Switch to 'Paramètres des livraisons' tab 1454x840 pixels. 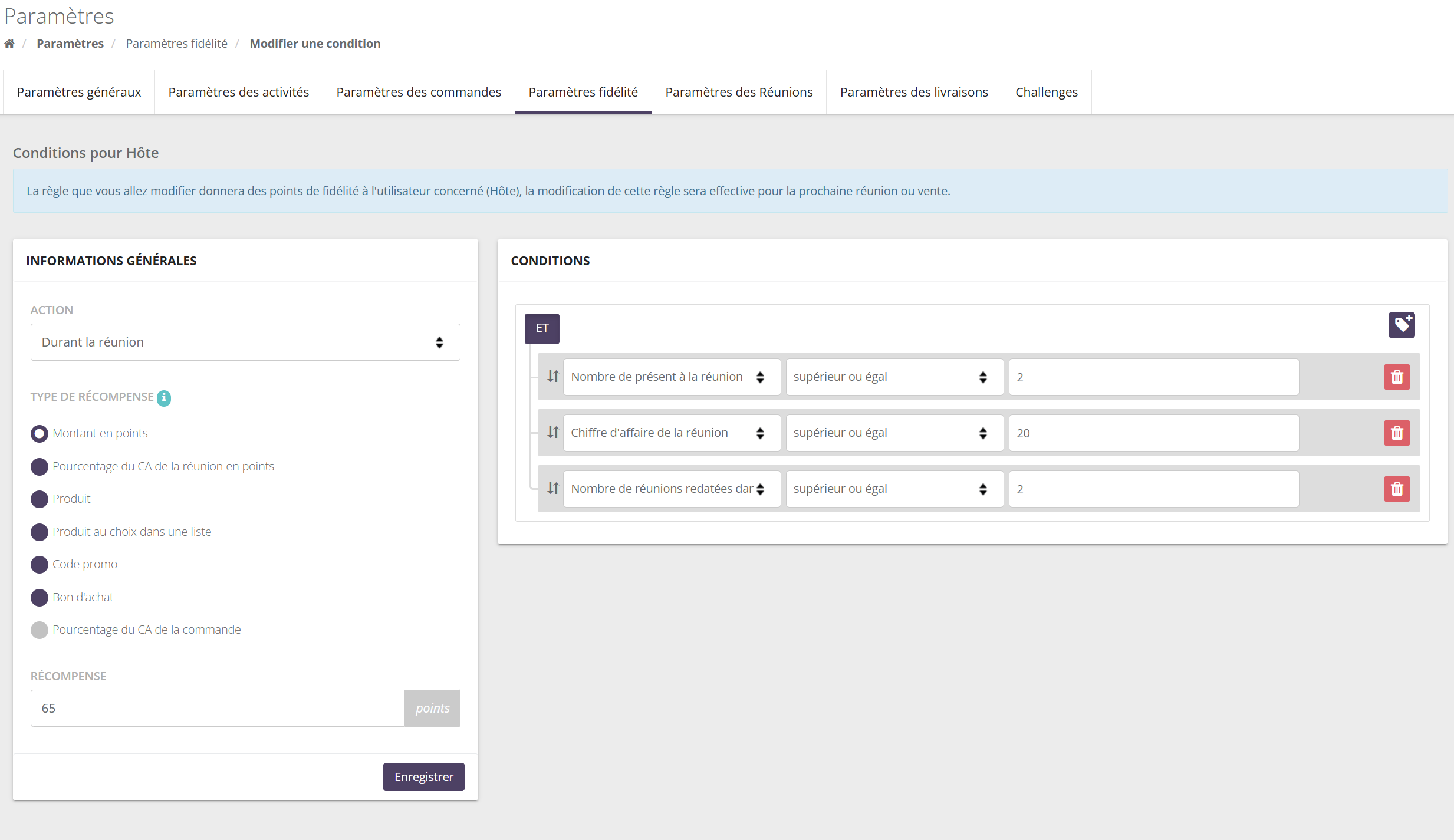click(x=914, y=93)
